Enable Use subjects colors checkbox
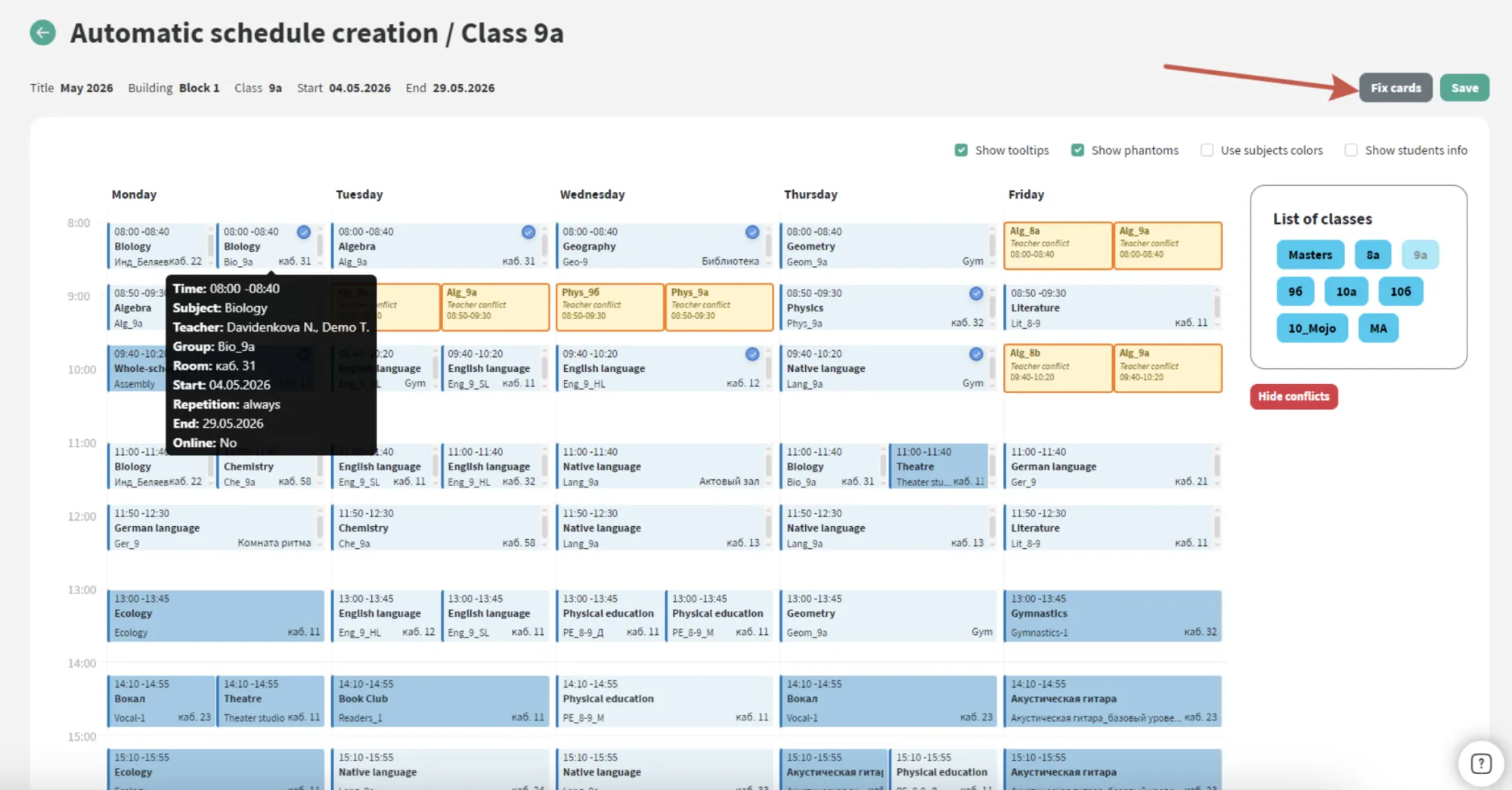 (1207, 150)
